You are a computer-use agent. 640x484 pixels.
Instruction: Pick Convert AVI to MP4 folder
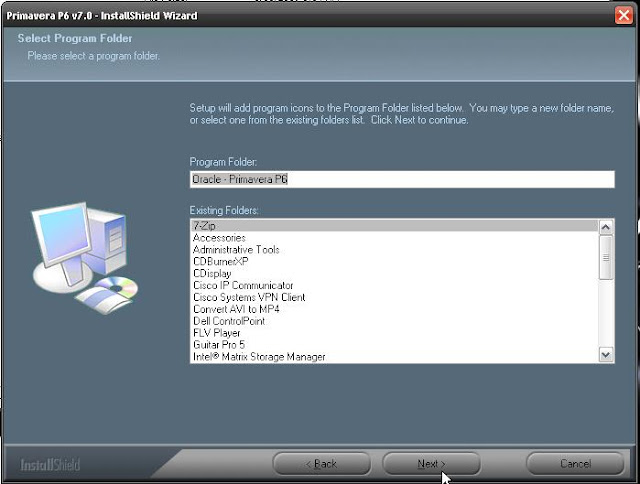pyautogui.click(x=395, y=309)
